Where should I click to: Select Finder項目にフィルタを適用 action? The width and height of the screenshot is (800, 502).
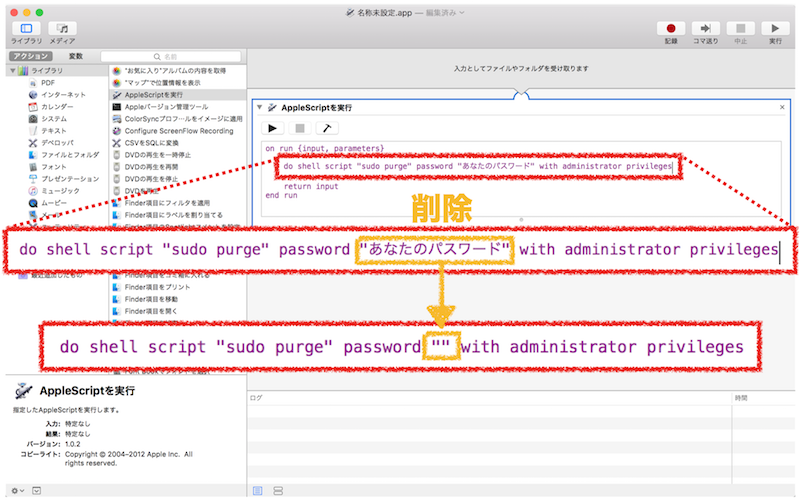pos(167,203)
